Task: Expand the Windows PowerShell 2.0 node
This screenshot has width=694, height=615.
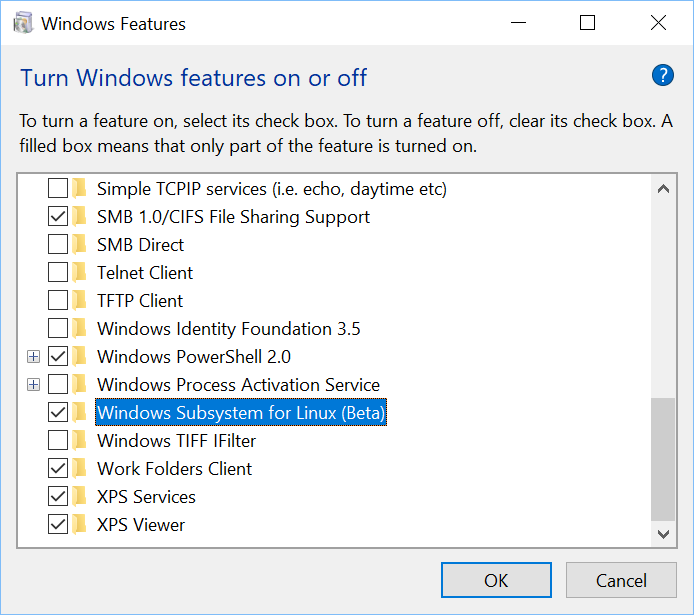Action: coord(33,357)
